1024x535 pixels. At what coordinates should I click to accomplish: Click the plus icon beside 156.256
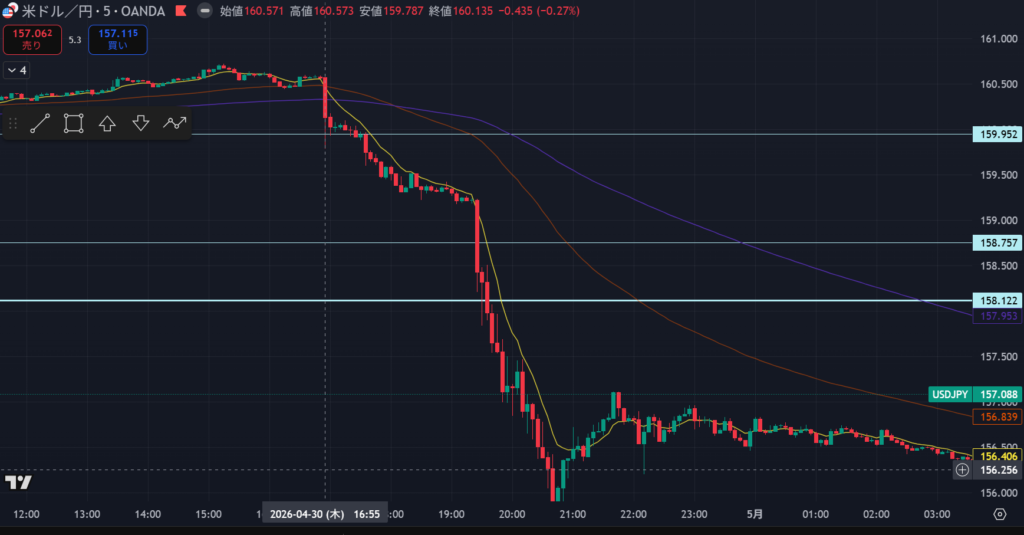[962, 470]
